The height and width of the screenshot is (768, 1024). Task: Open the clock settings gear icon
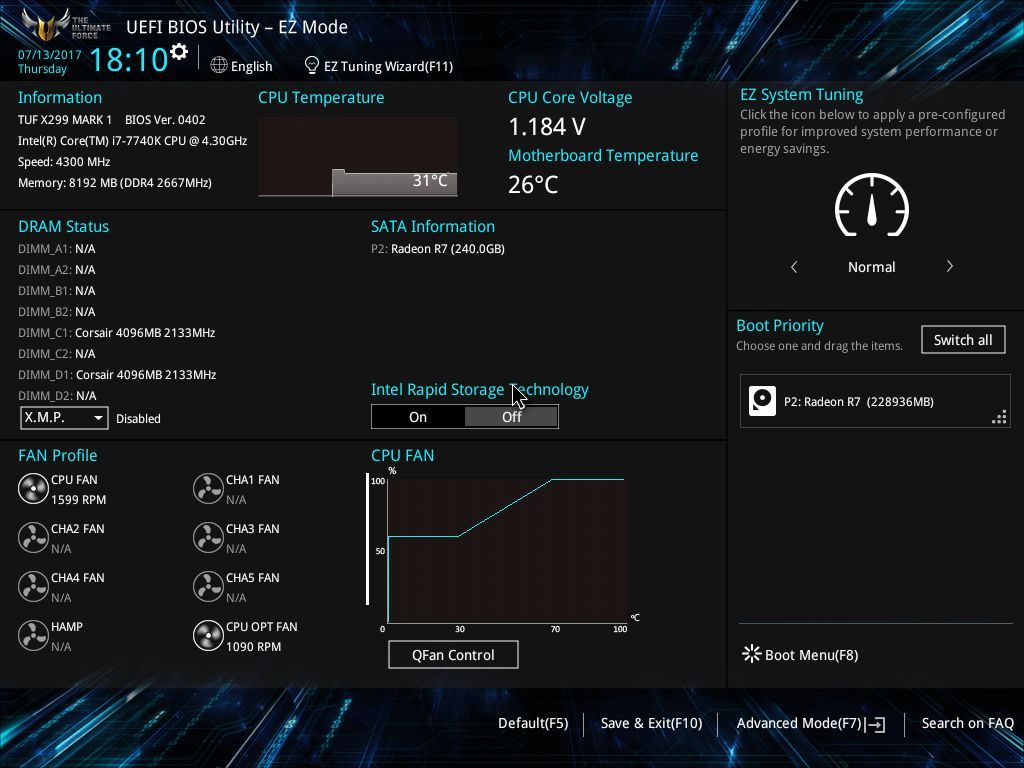[179, 51]
